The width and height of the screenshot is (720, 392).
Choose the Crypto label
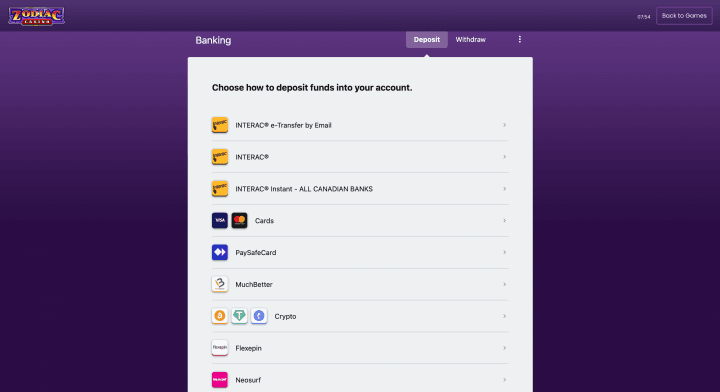point(285,317)
